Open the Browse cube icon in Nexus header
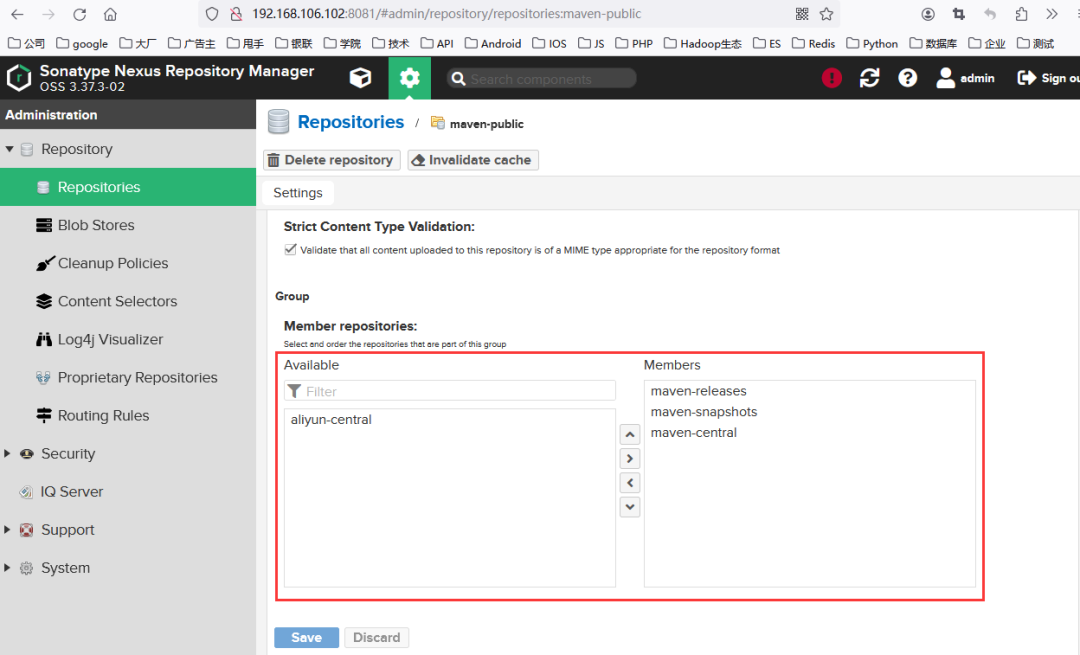 click(x=360, y=78)
